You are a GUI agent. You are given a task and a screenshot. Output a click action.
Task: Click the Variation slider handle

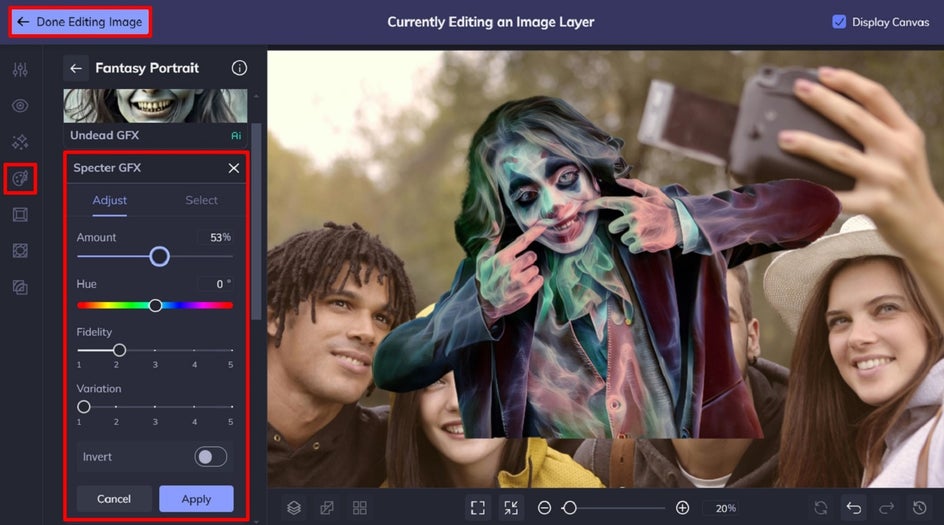[84, 407]
